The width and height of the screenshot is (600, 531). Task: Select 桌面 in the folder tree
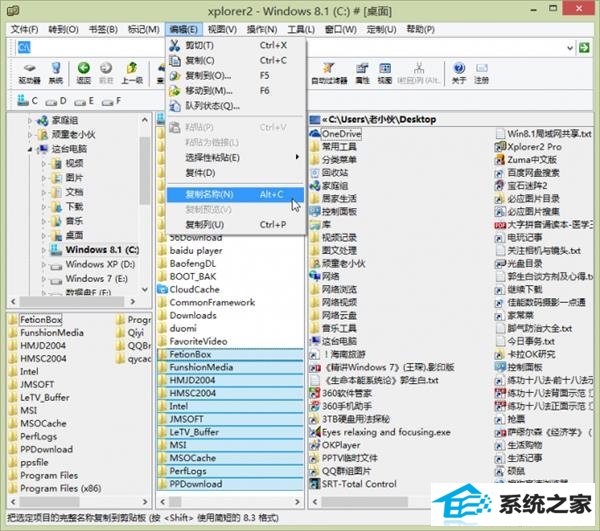tap(74, 235)
